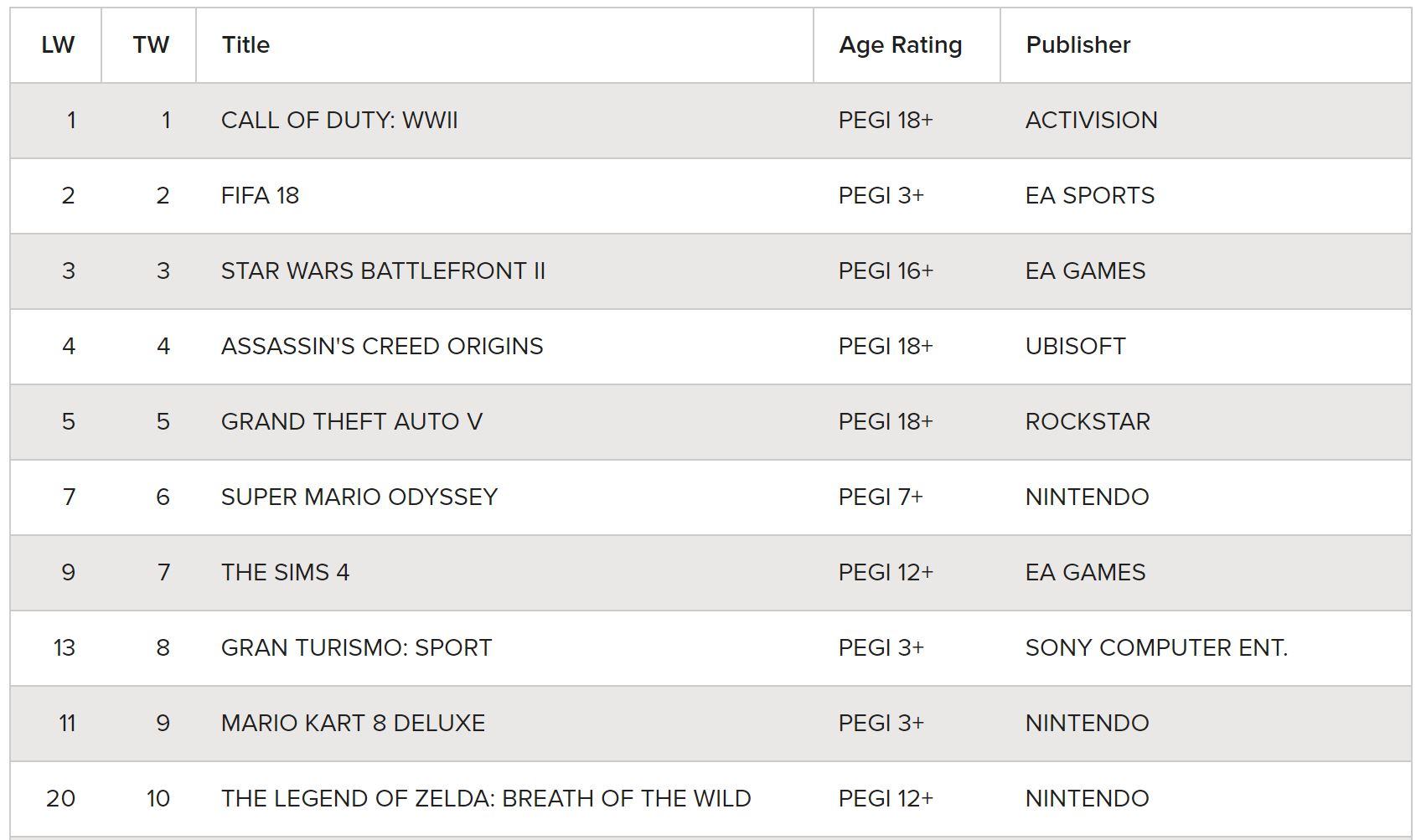Viewport: 1421px width, 840px height.
Task: Click ASSASSIN'S CREED ORIGINS title
Action: [x=382, y=347]
